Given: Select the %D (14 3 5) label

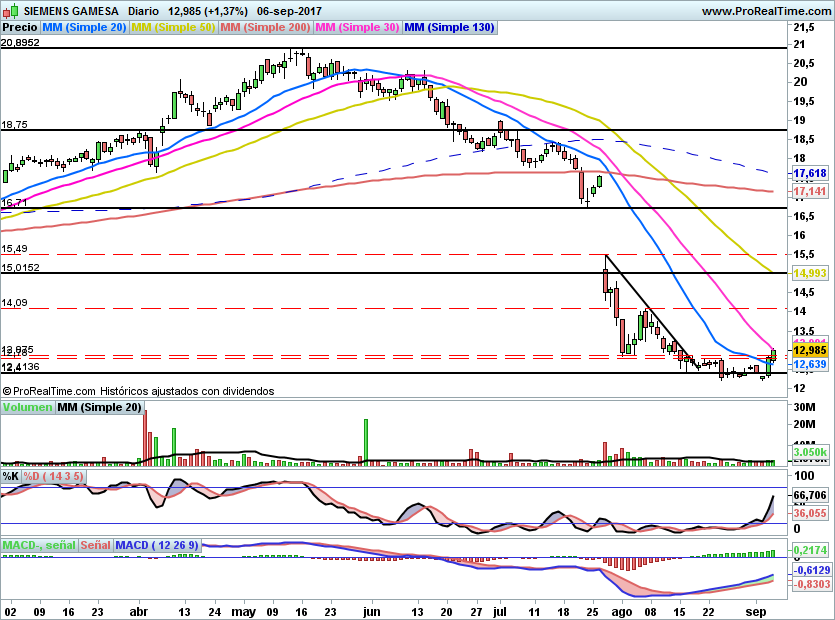Looking at the screenshot, I should click(53, 476).
